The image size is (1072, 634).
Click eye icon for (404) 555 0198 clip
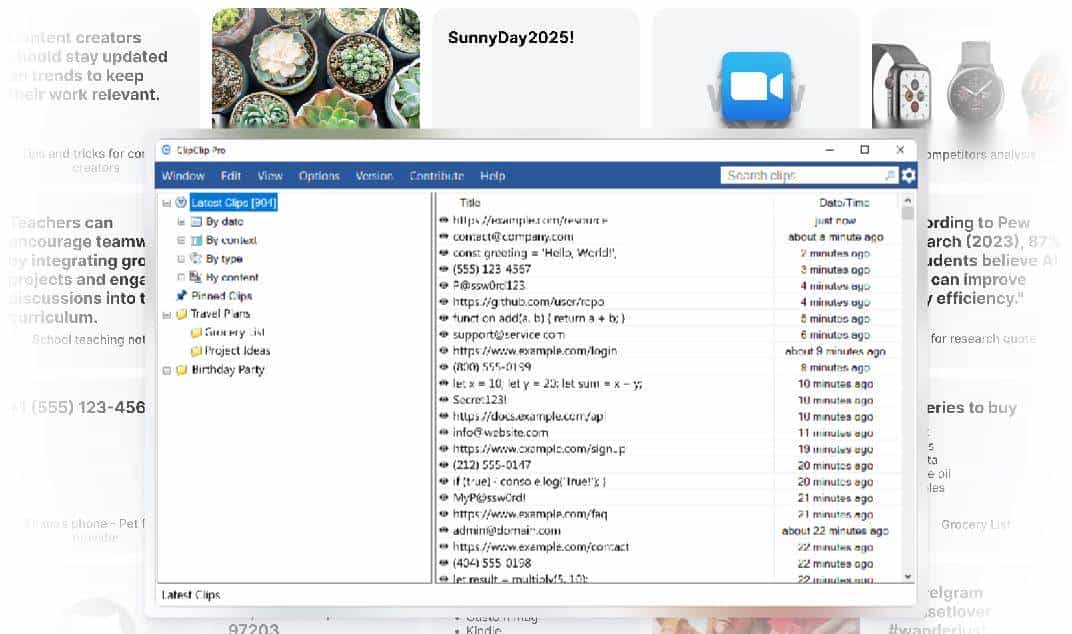pyautogui.click(x=444, y=564)
